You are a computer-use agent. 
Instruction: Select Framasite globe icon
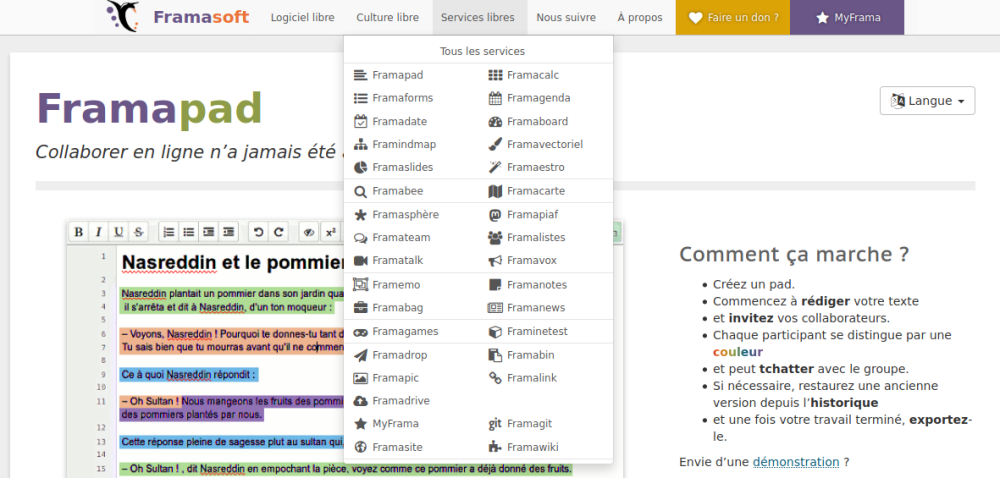coord(360,447)
